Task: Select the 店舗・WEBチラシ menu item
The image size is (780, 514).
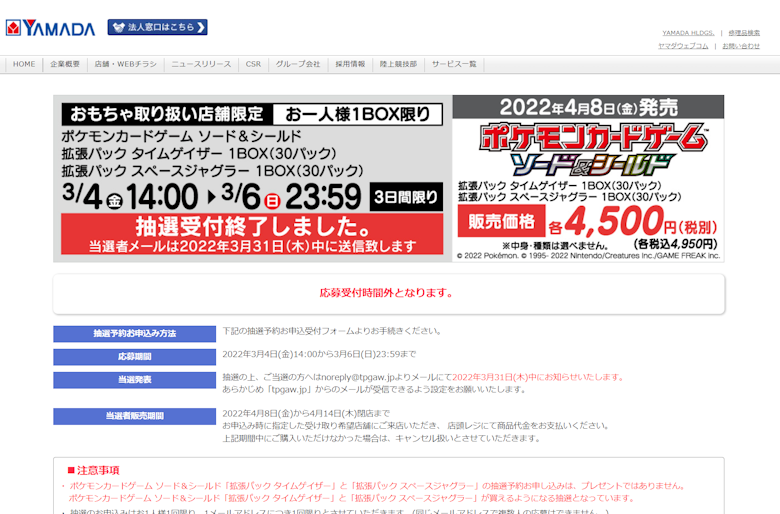Action: (x=125, y=64)
